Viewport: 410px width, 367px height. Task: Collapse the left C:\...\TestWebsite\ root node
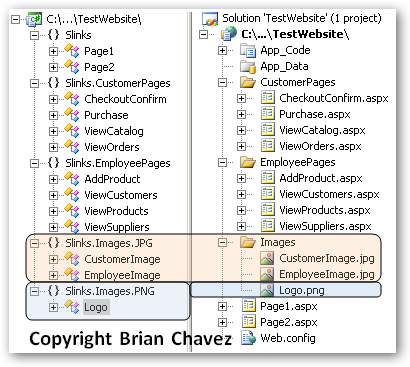(15, 19)
